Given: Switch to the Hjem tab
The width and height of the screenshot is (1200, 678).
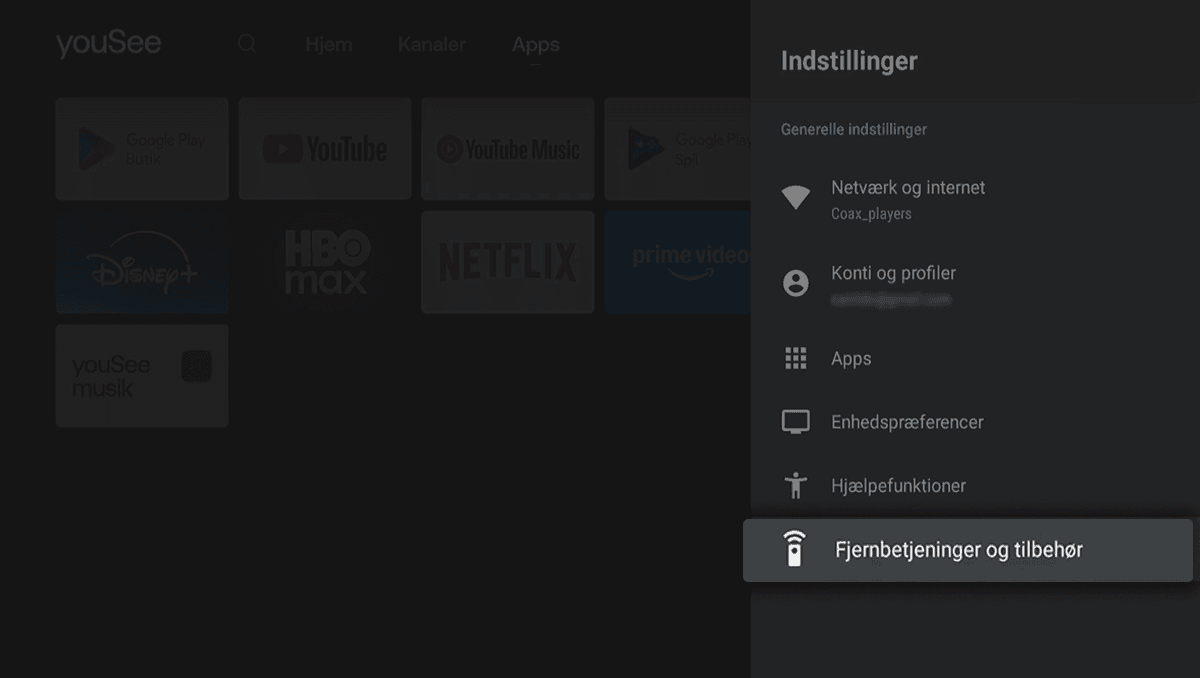Looking at the screenshot, I should click(329, 45).
